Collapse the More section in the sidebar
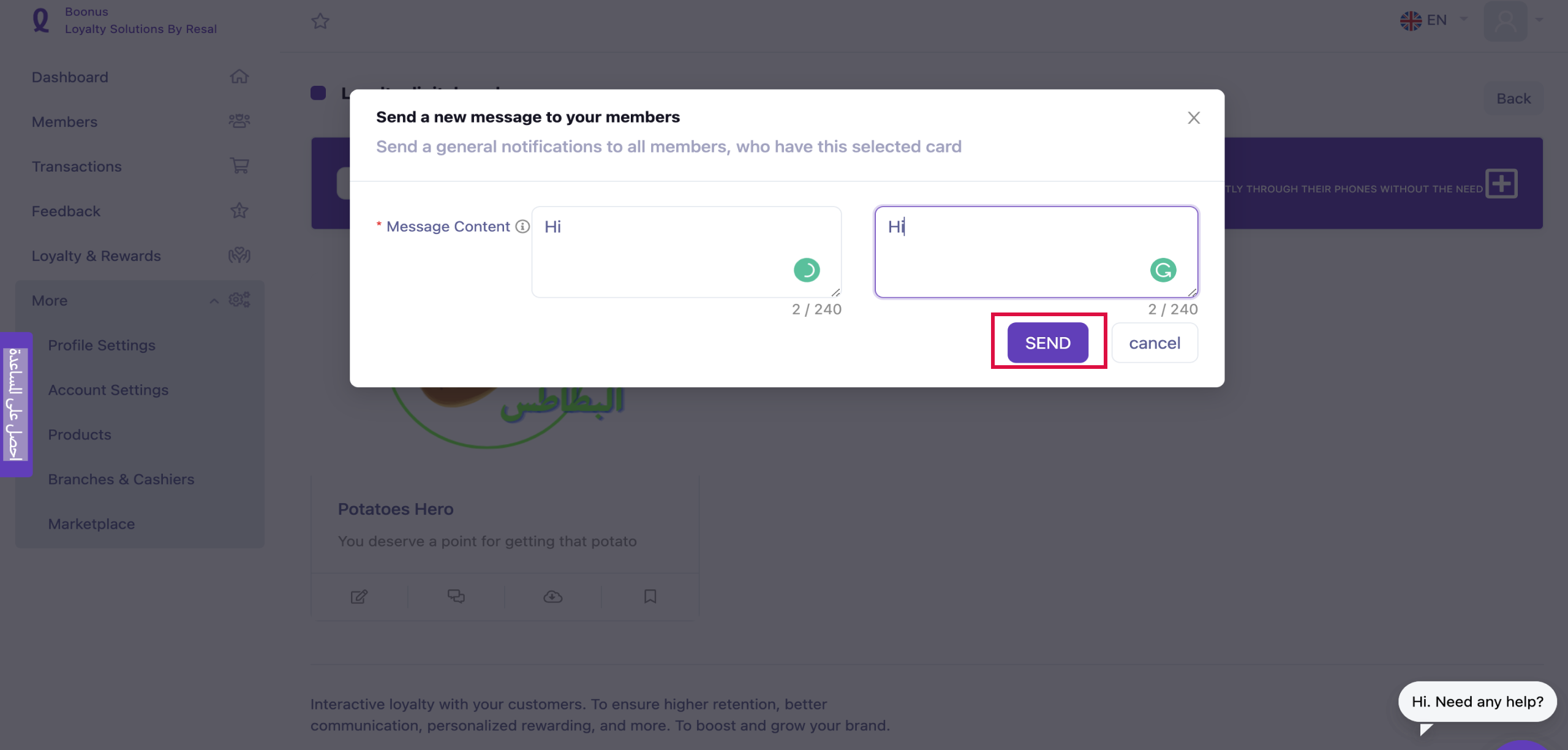The image size is (1568, 750). (x=214, y=300)
